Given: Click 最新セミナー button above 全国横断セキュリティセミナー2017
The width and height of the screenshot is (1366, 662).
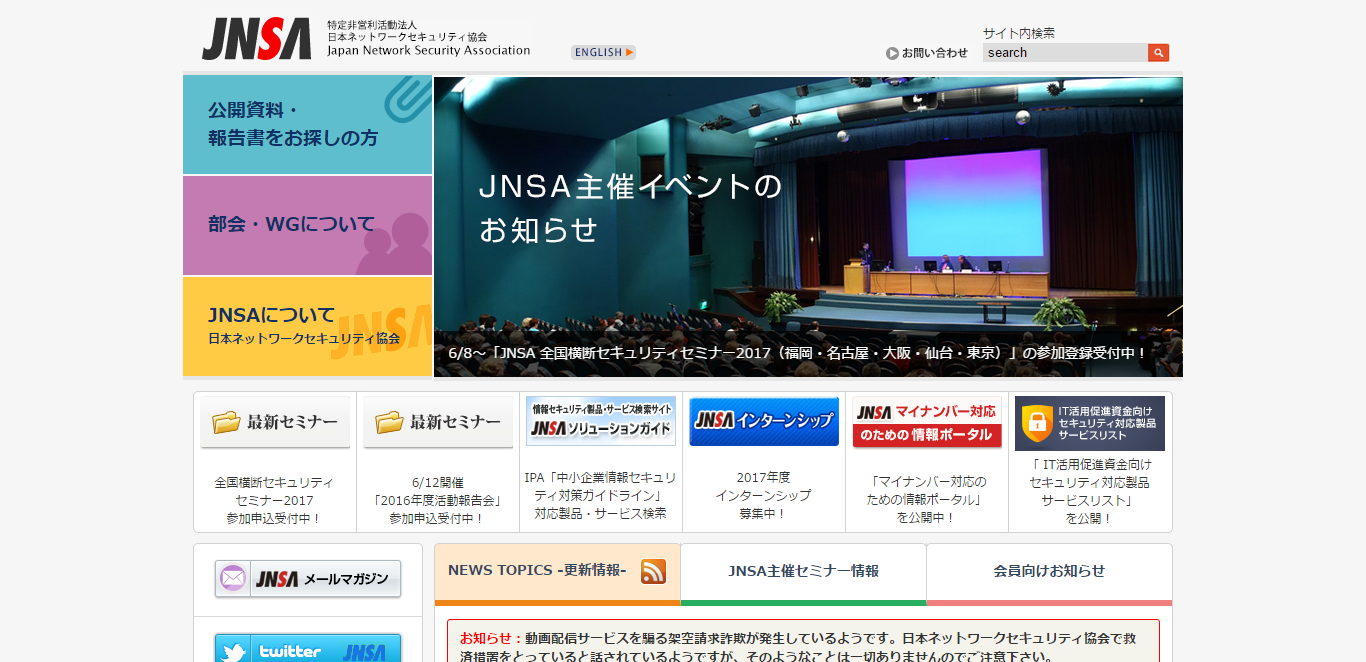Looking at the screenshot, I should click(275, 422).
